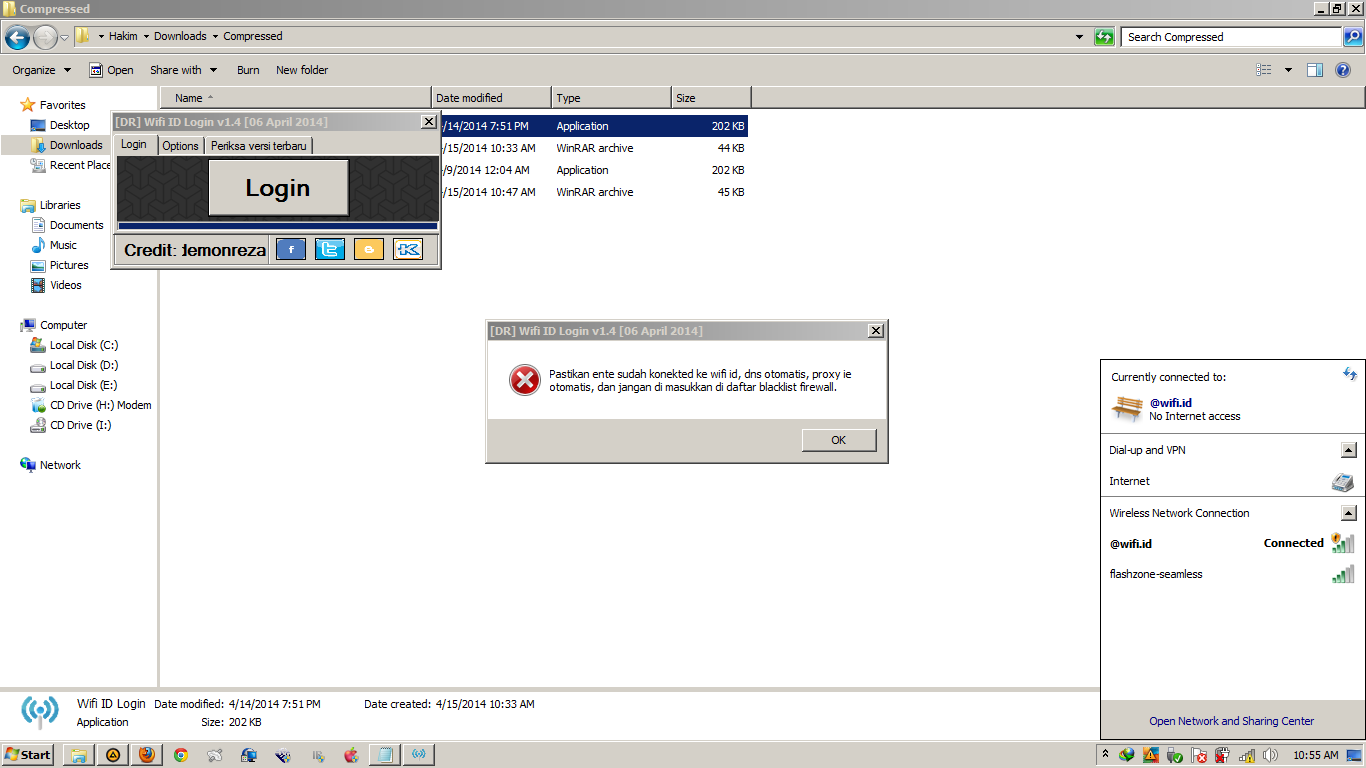This screenshot has width=1366, height=768.
Task: Click the search magnifier icon
Action: tap(1352, 37)
